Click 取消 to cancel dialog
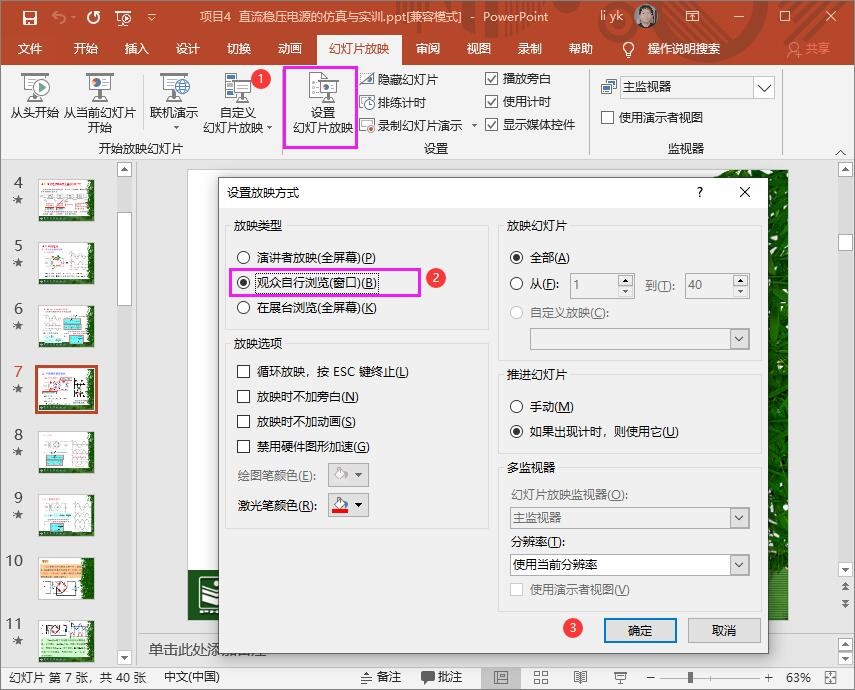855x690 pixels. (x=723, y=630)
